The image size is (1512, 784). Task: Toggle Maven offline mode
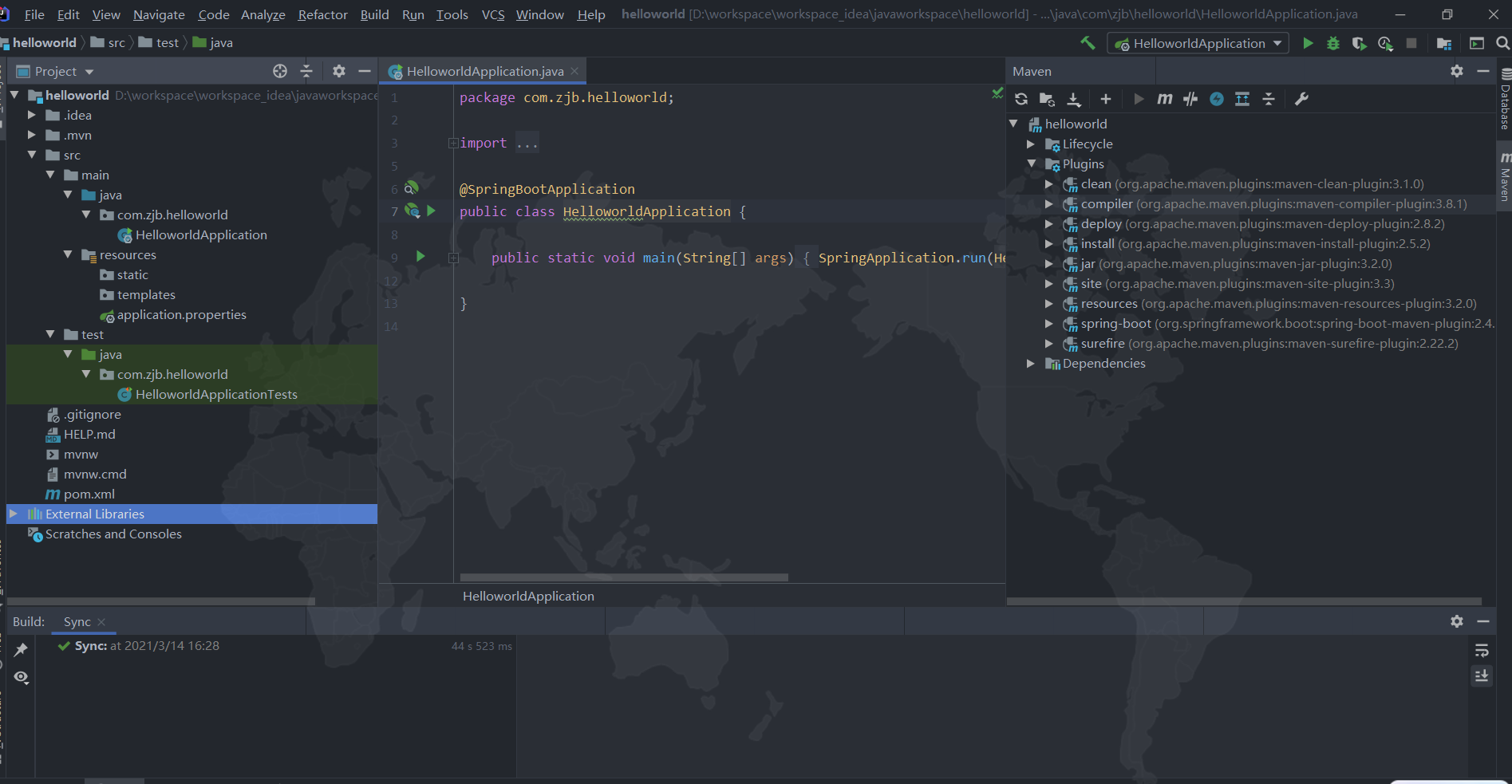click(1190, 99)
